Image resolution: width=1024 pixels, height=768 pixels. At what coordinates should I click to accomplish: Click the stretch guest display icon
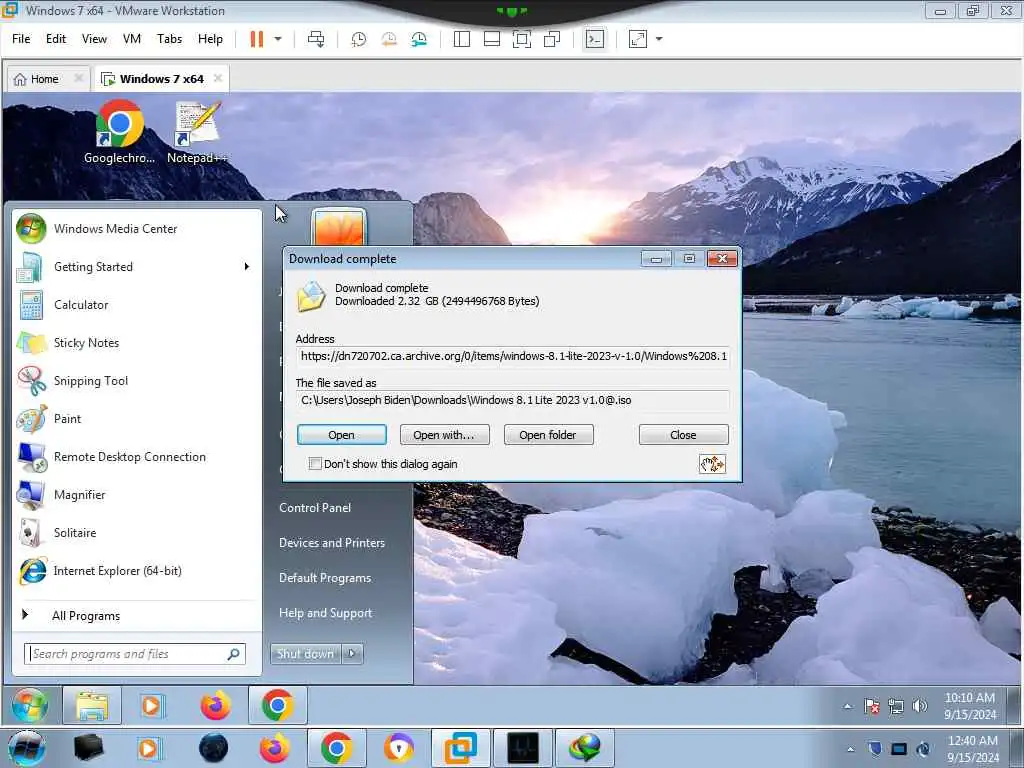tap(637, 39)
